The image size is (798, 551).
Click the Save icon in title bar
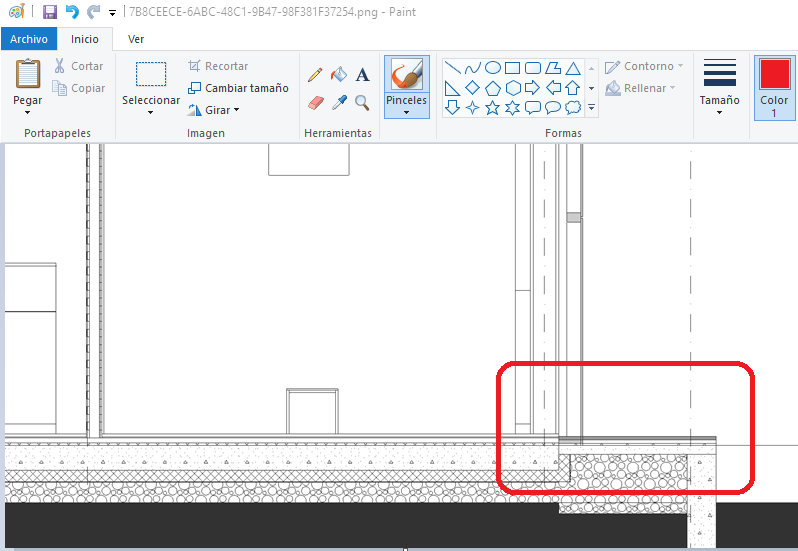tap(49, 12)
